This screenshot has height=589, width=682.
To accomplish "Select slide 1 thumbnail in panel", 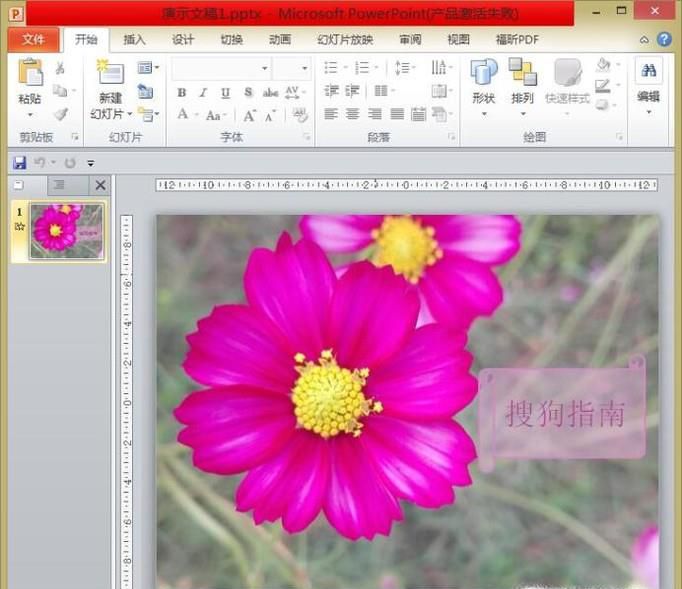I will tap(67, 231).
